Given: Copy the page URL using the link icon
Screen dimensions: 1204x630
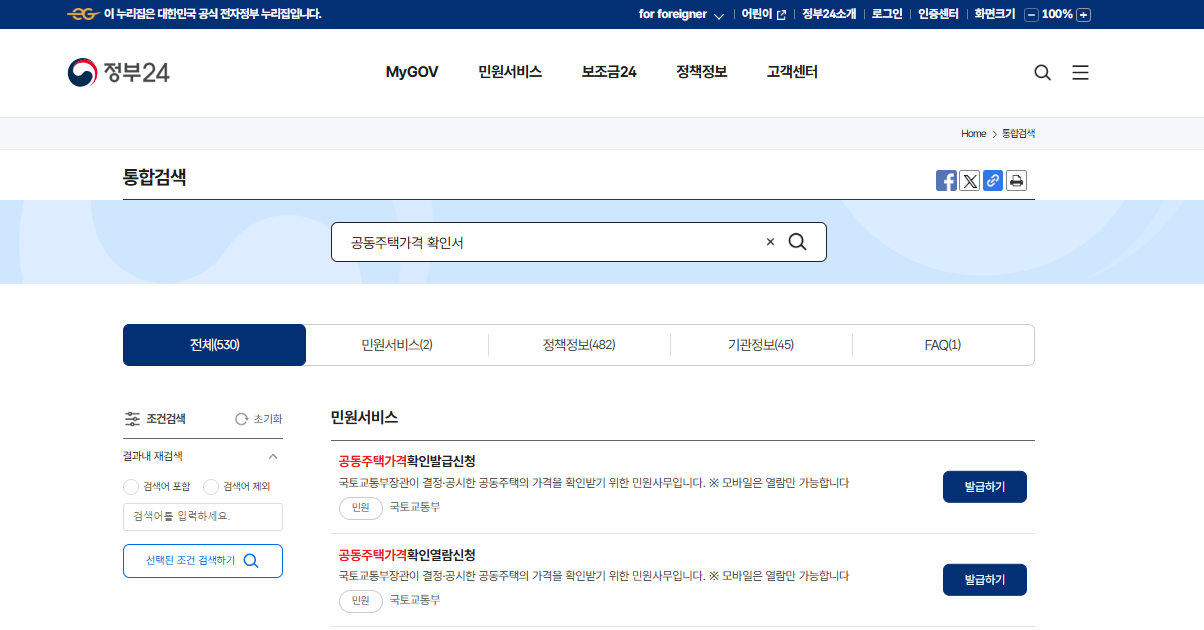Looking at the screenshot, I should point(992,180).
